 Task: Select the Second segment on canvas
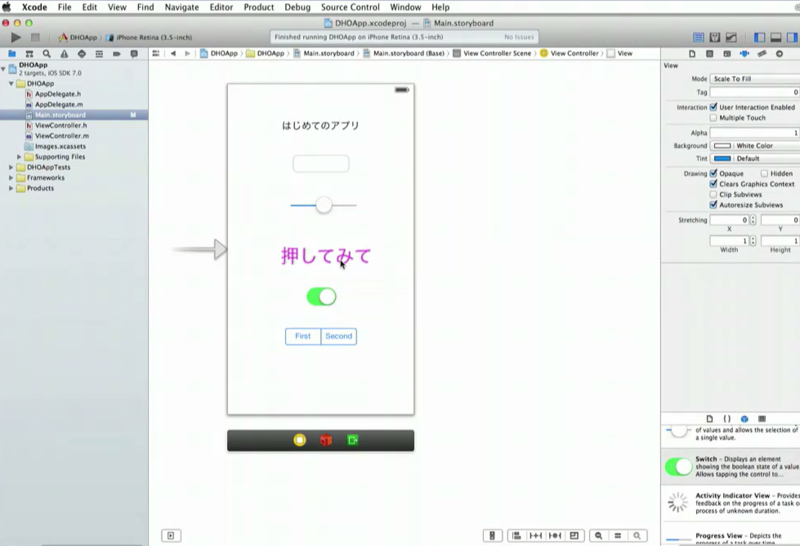pos(339,336)
